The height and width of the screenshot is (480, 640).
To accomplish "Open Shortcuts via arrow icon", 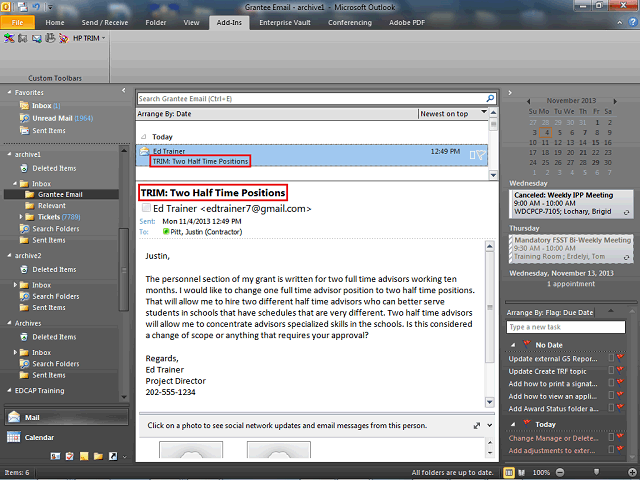I will [x=113, y=456].
